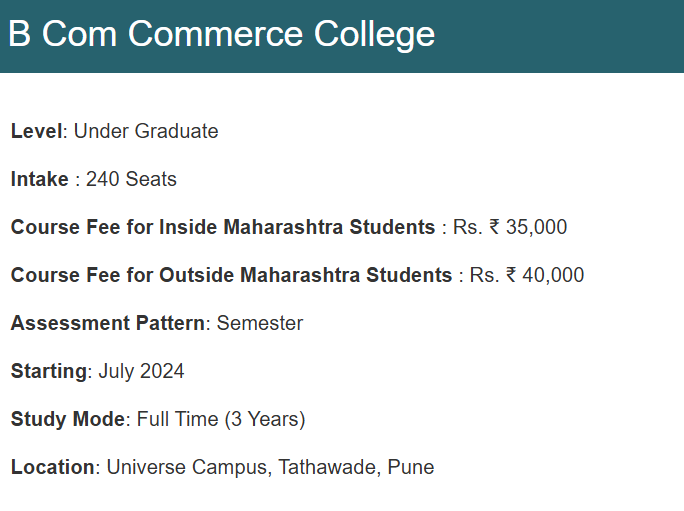Select Full Time (3 Years) text
The height and width of the screenshot is (511, 684).
click(x=221, y=419)
